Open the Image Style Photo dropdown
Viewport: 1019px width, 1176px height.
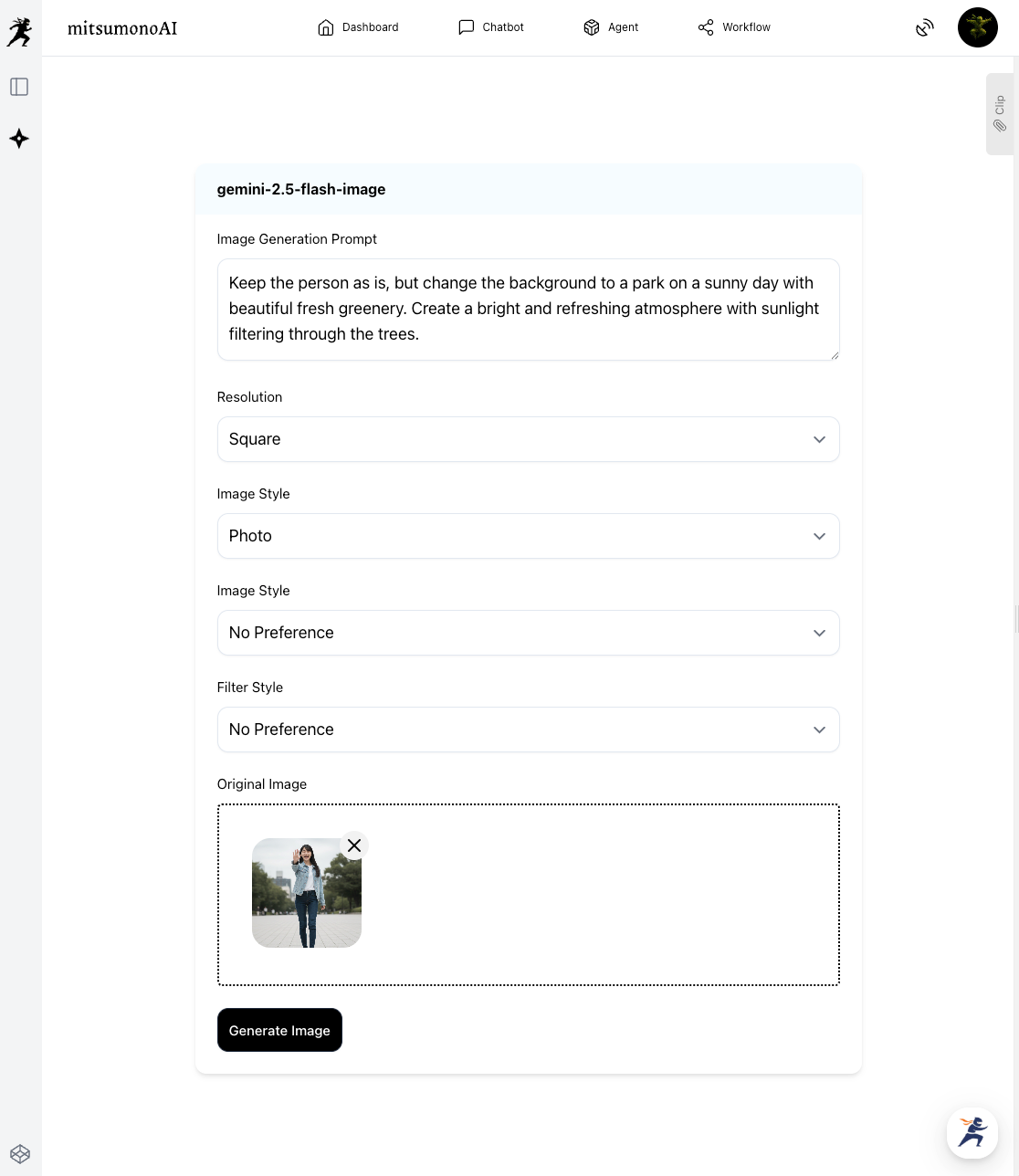(x=528, y=536)
